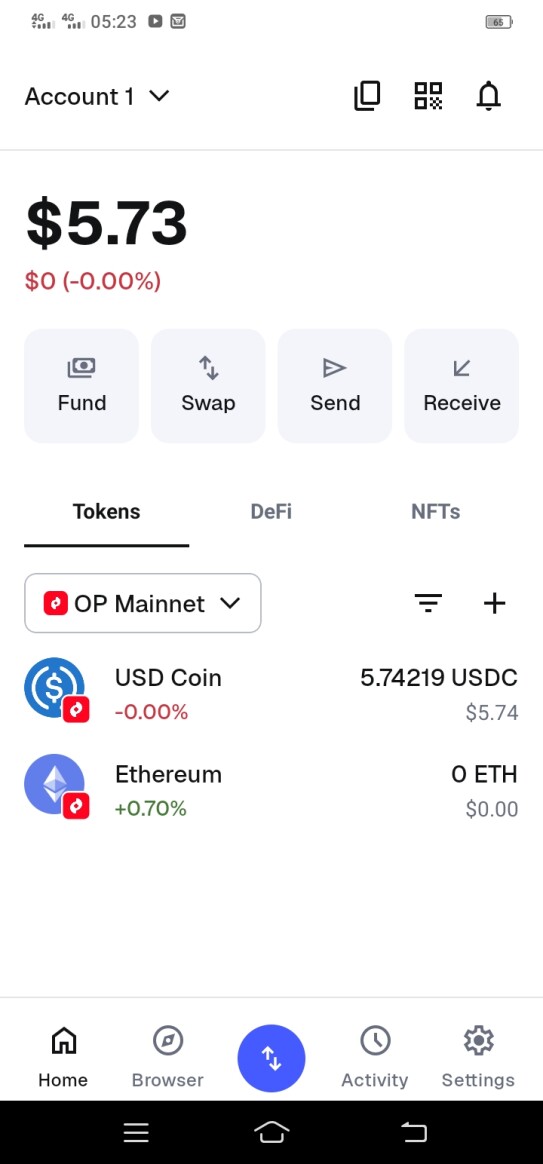
Task: Tap the Send button
Action: point(335,386)
